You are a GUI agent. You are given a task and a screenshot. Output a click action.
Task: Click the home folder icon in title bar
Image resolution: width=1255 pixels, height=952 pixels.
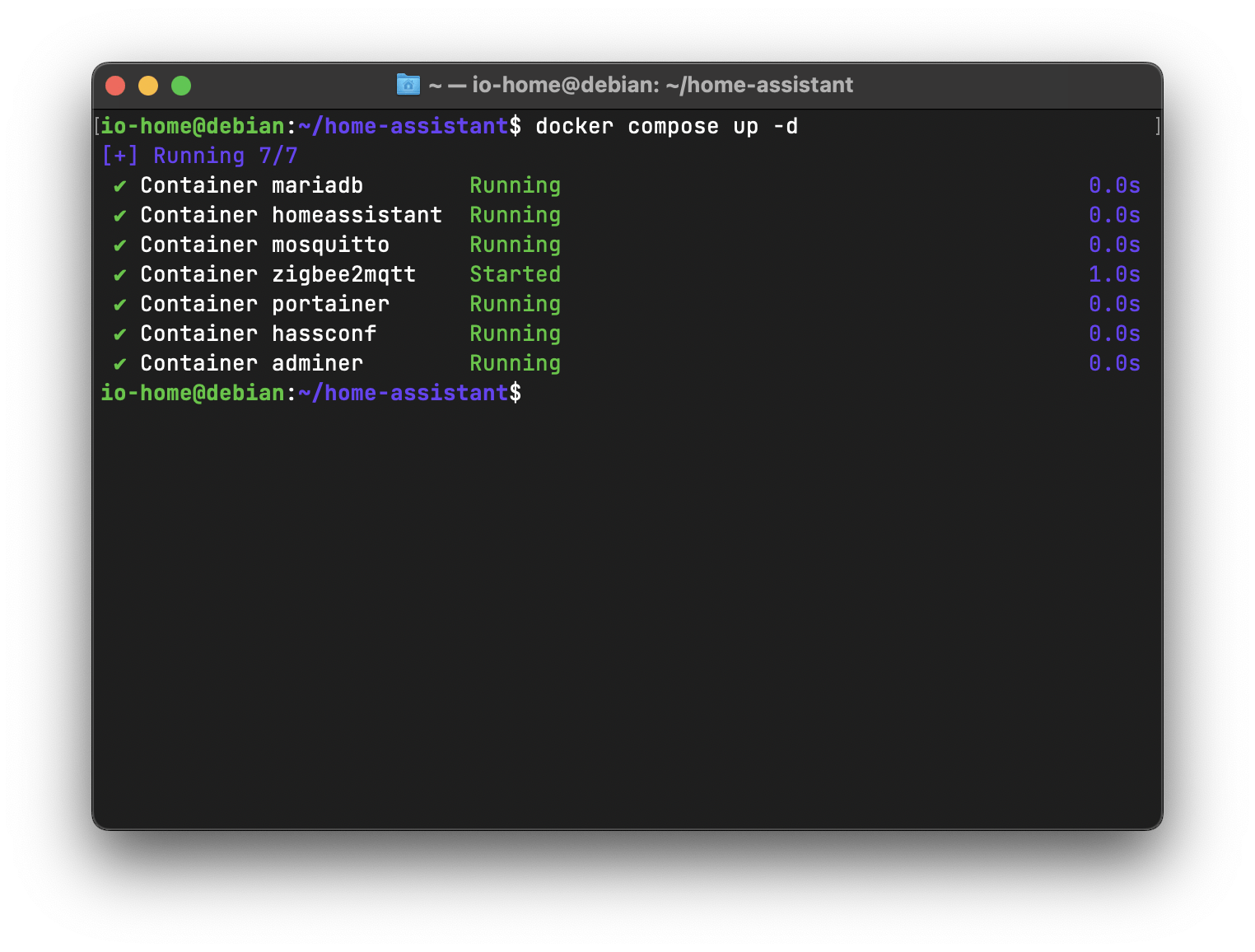[408, 85]
